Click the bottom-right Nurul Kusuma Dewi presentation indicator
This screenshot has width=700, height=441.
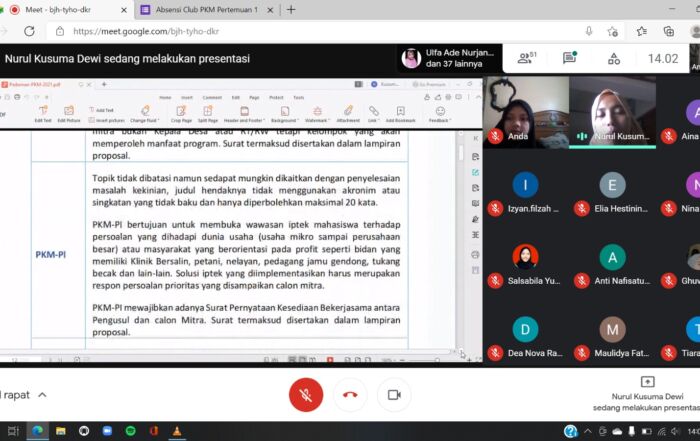pos(648,395)
